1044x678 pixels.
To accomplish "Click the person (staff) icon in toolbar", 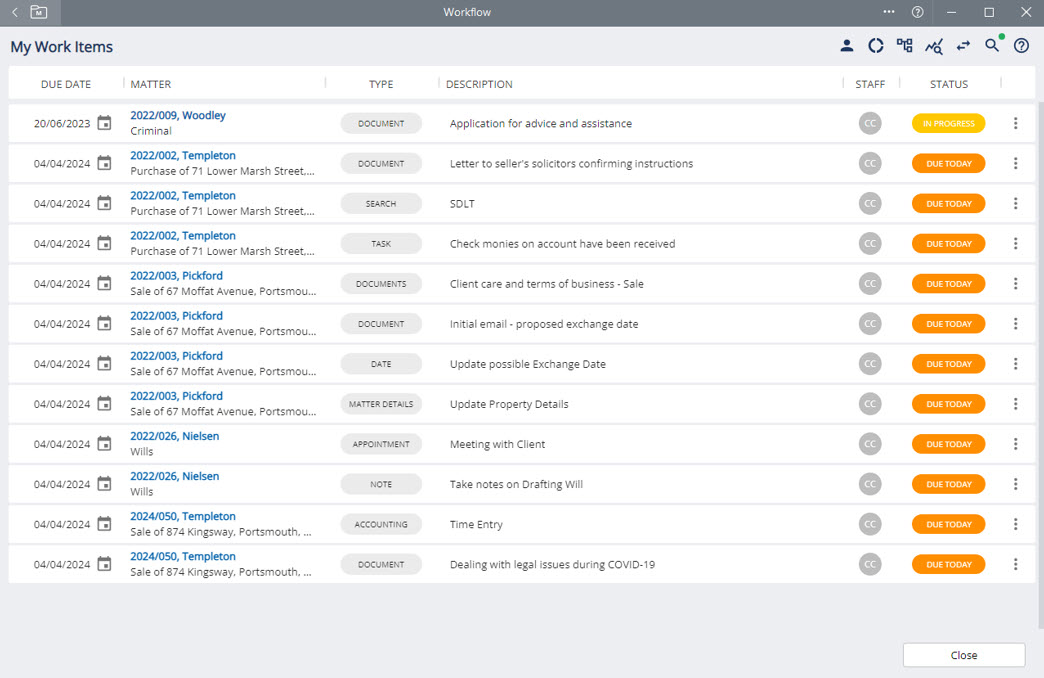I will (x=847, y=46).
